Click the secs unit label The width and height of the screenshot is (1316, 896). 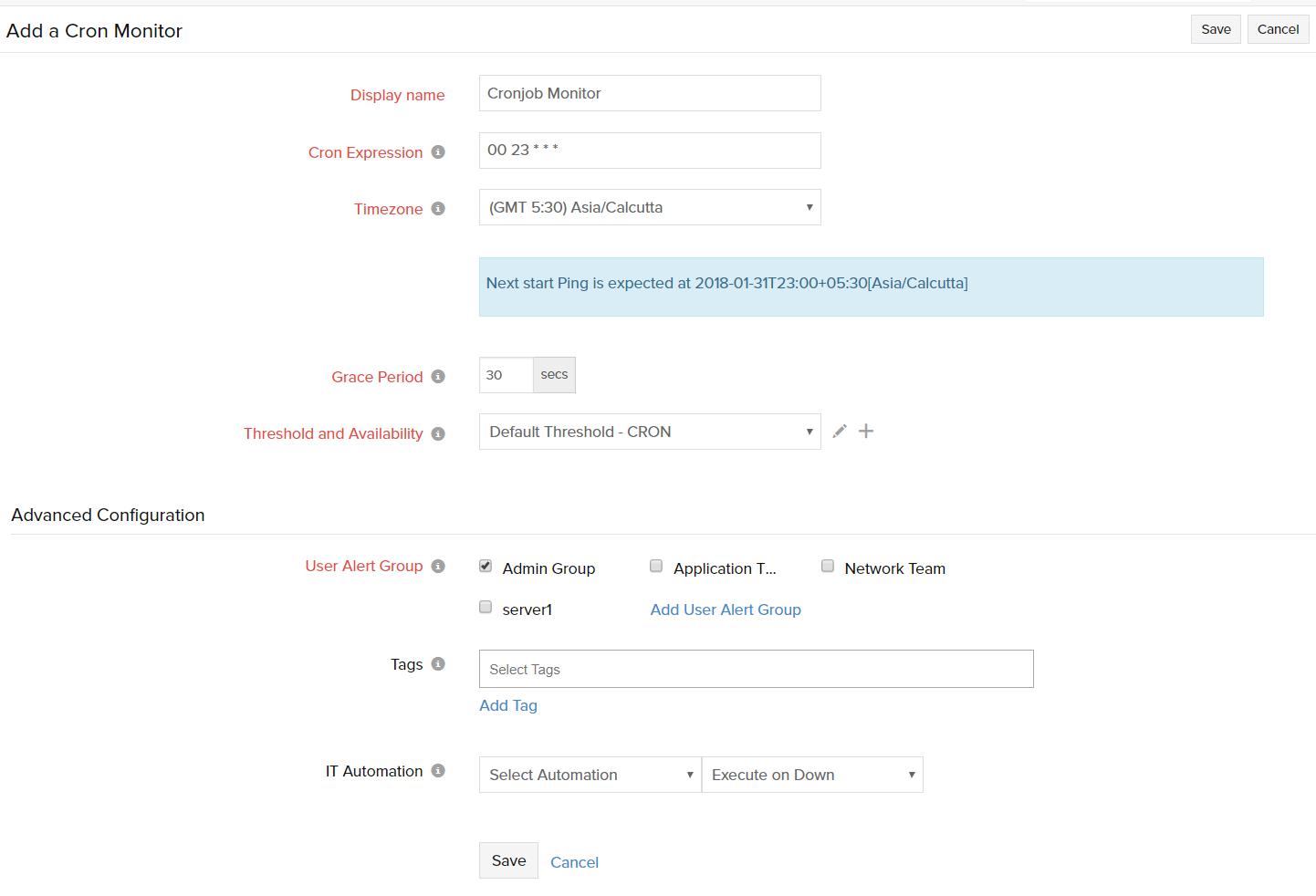click(554, 375)
